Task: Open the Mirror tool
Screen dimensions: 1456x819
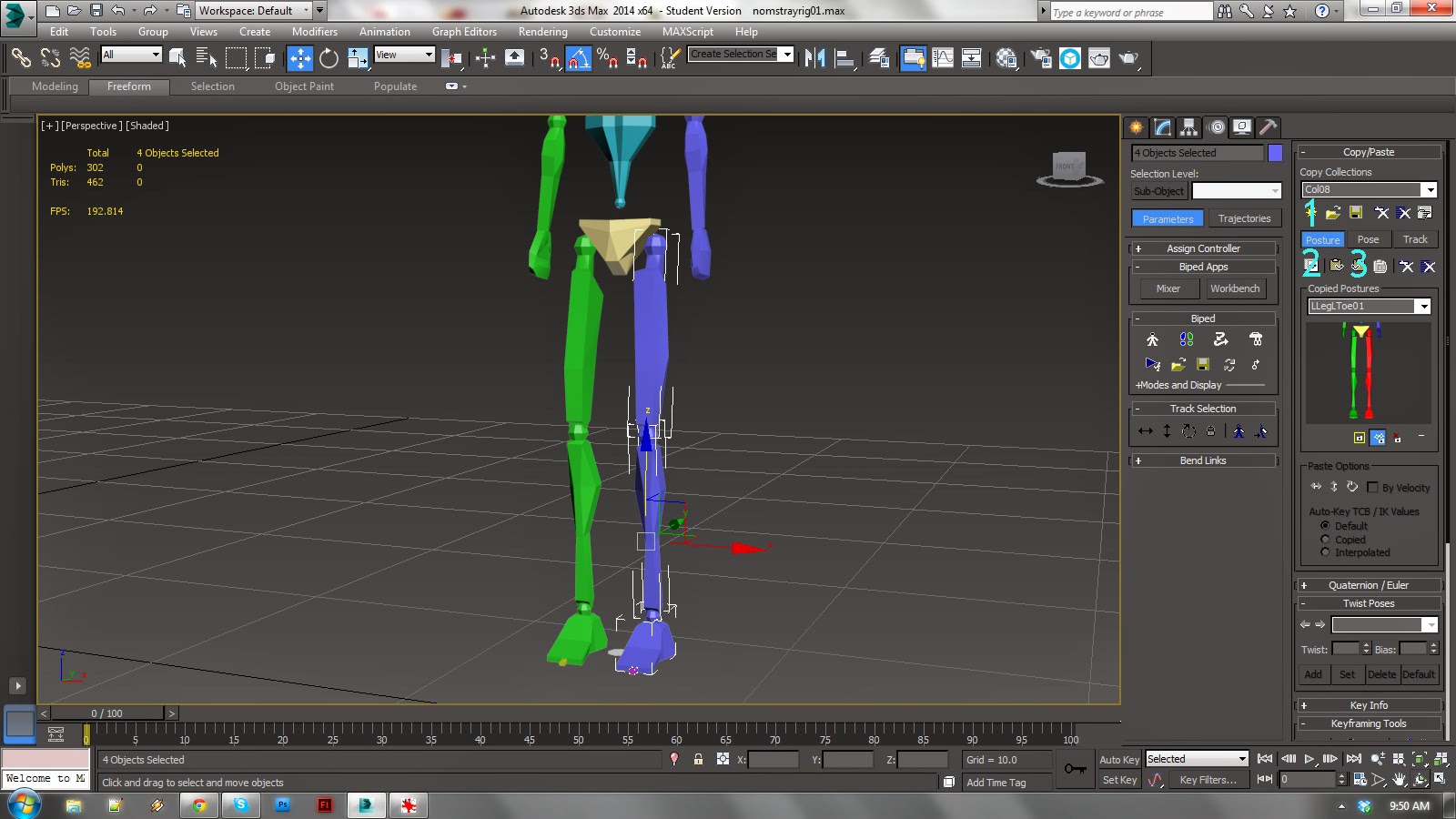Action: tap(814, 58)
